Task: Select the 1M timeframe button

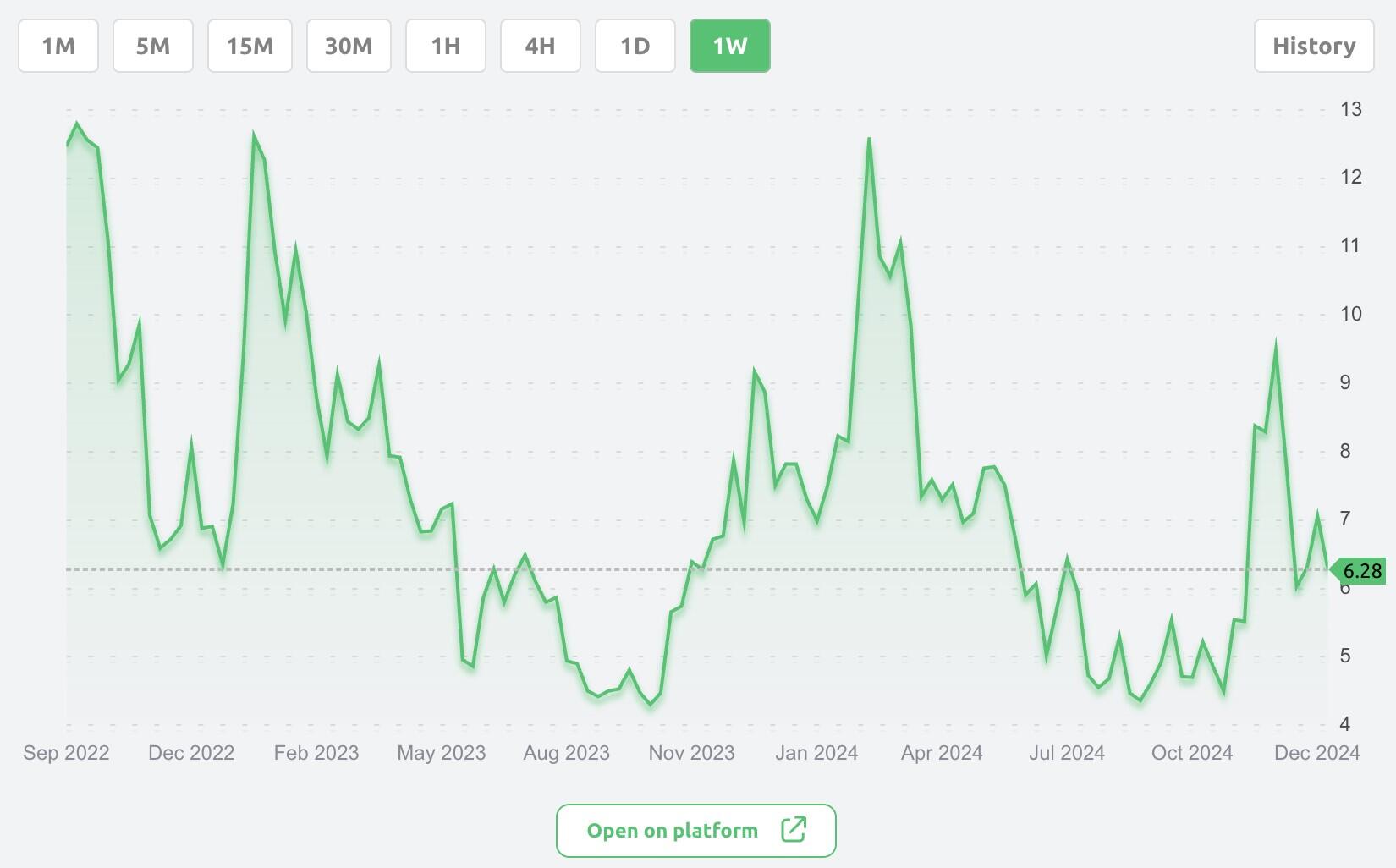Action: pyautogui.click(x=58, y=46)
